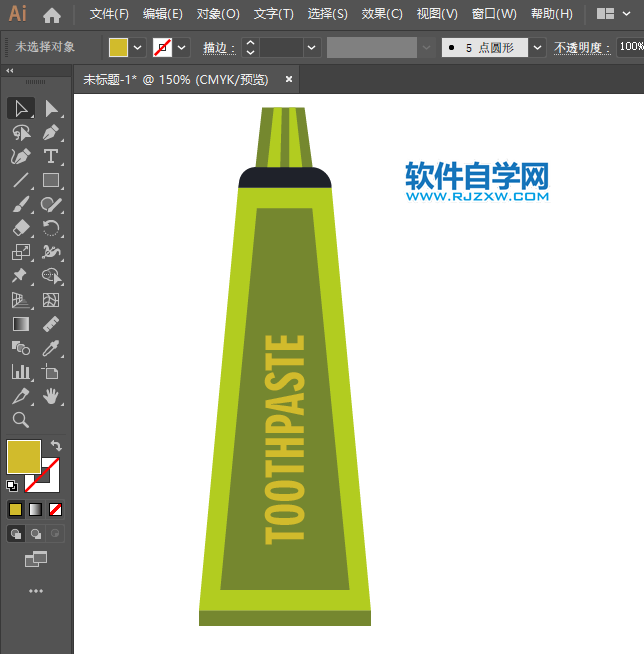This screenshot has height=654, width=644.
Task: Select the Hand tool
Action: pos(51,396)
